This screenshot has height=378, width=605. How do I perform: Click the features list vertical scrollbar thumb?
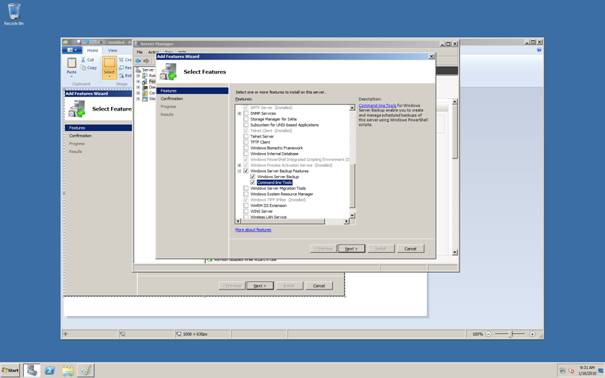point(352,185)
